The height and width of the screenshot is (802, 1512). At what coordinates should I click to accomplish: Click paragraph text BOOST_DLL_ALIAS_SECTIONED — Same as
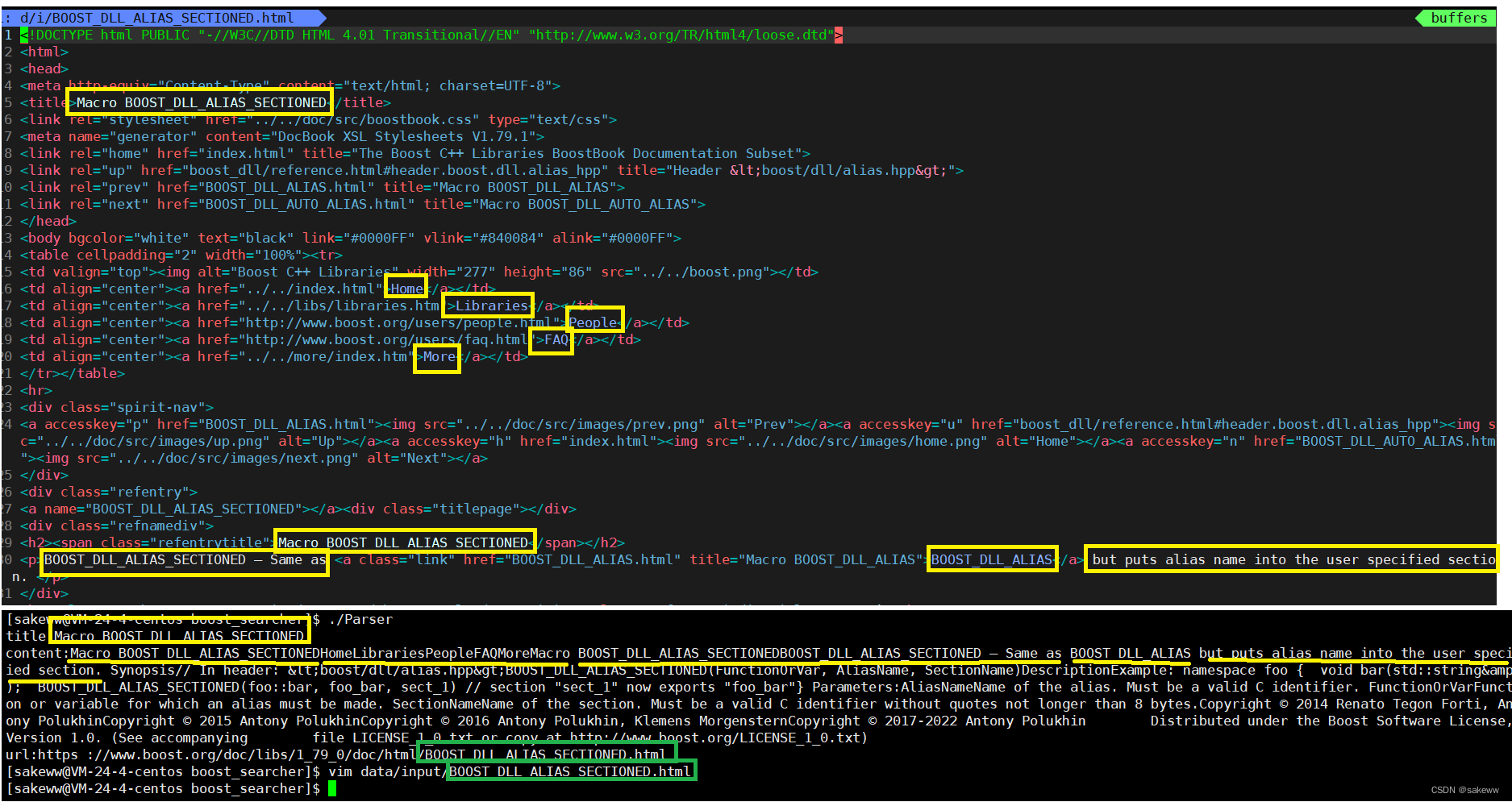coord(185,559)
